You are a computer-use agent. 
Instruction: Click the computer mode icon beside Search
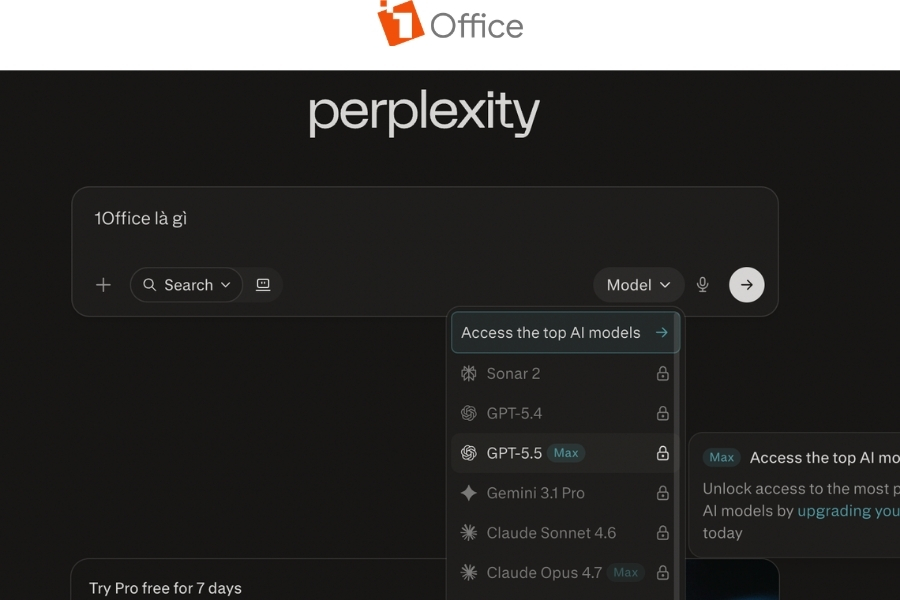point(263,285)
